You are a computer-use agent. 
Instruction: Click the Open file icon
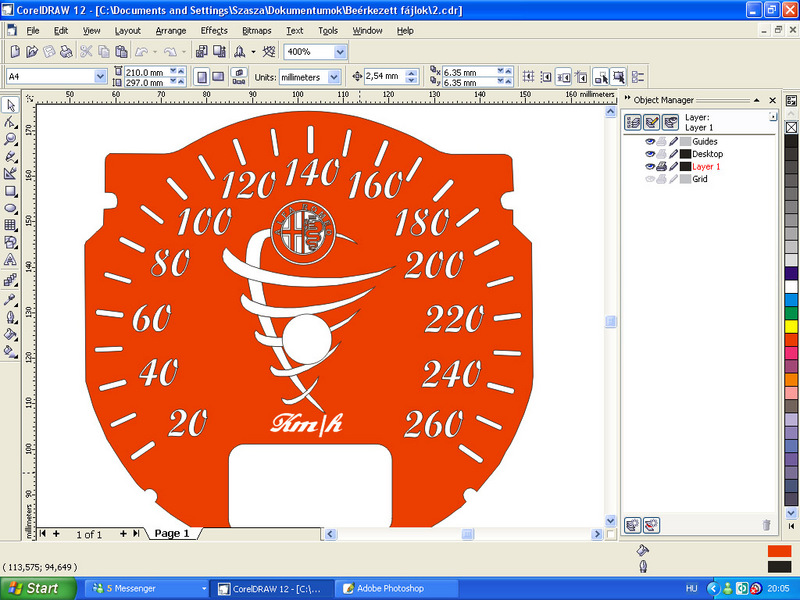point(32,52)
